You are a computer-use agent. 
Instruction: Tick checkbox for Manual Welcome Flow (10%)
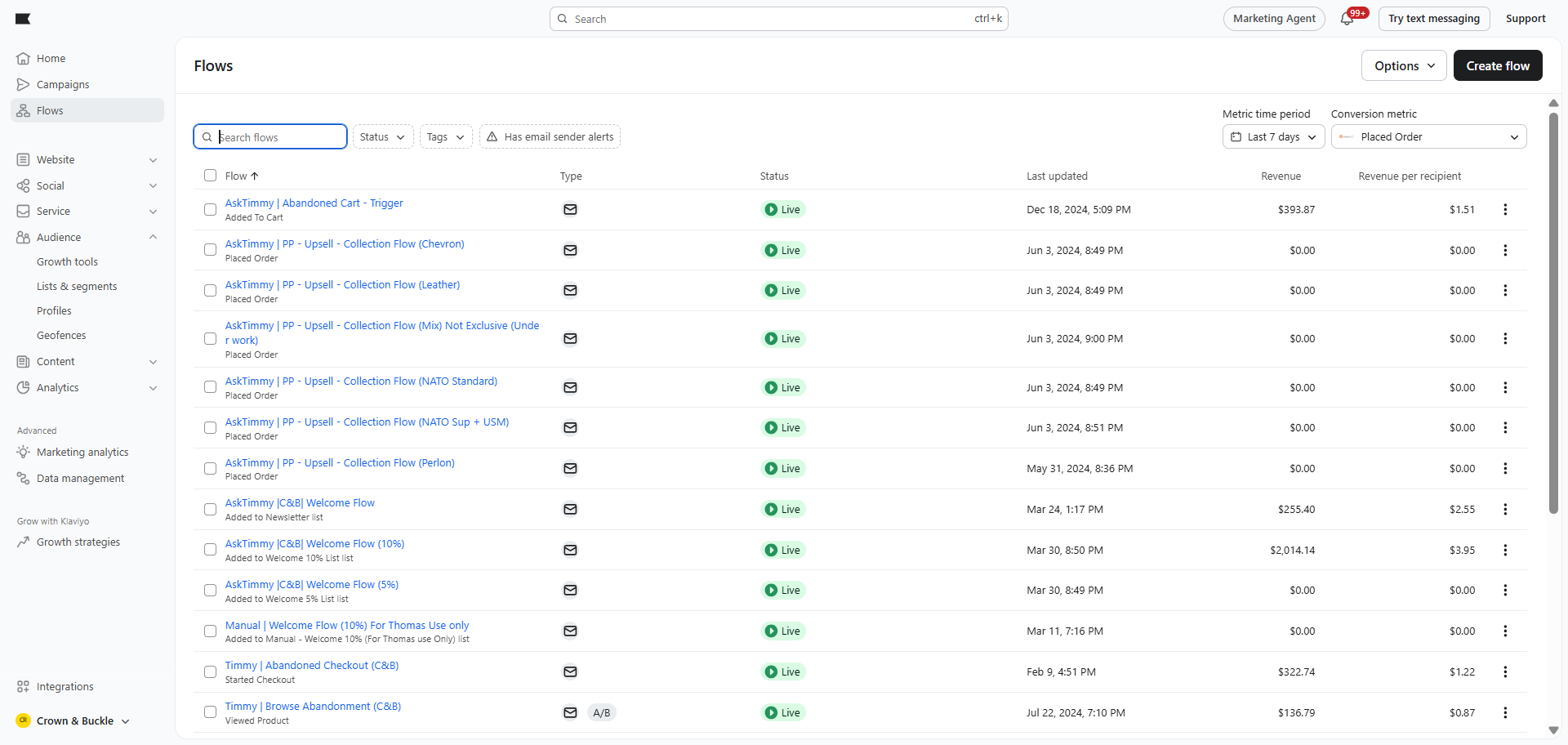210,631
